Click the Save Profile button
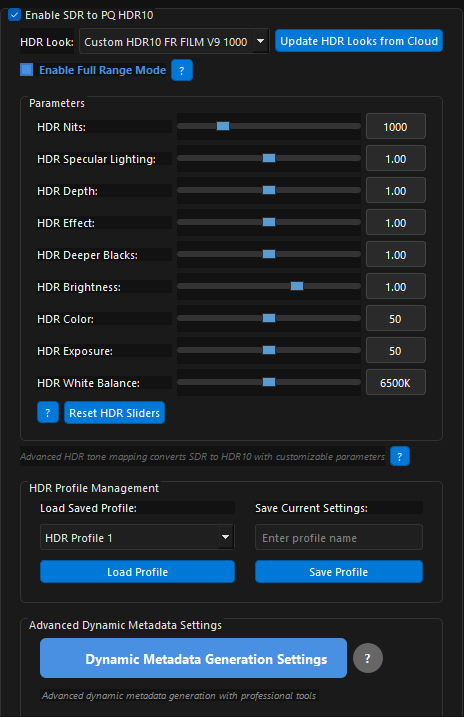This screenshot has height=717, width=464. tap(339, 572)
